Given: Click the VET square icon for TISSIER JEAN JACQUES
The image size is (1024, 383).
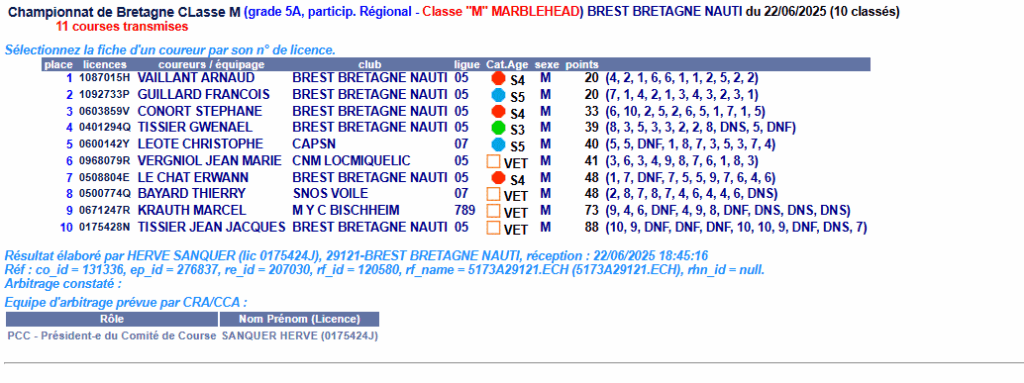Looking at the screenshot, I should (x=494, y=228).
